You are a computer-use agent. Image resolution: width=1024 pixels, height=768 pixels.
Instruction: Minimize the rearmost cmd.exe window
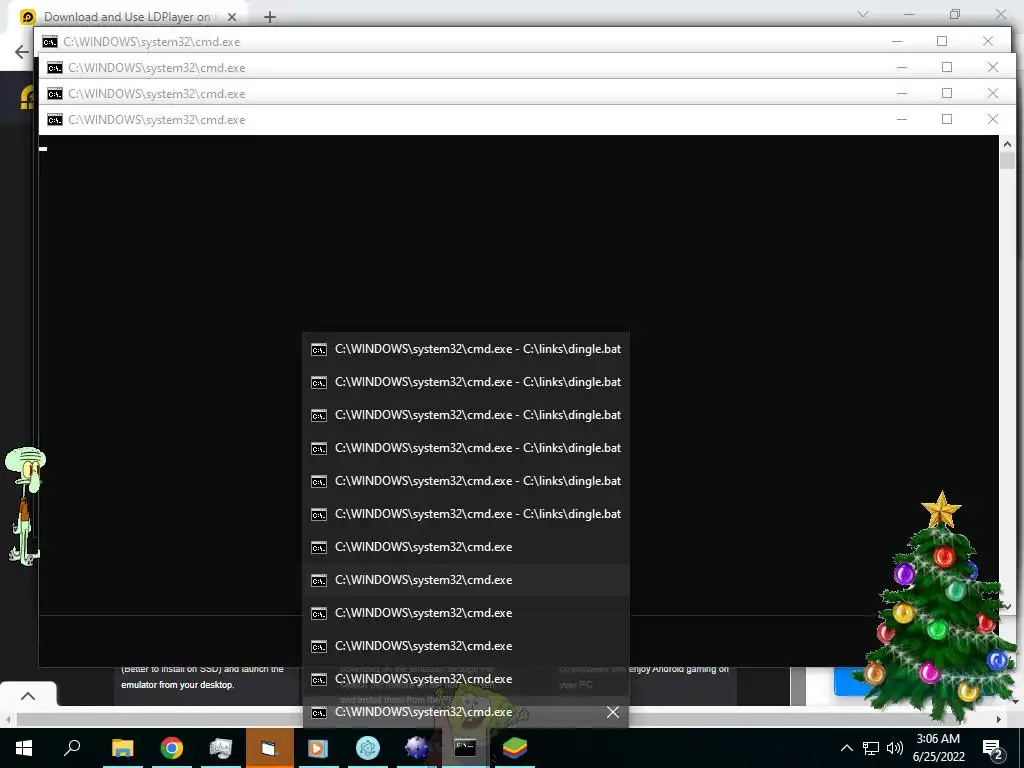897,41
